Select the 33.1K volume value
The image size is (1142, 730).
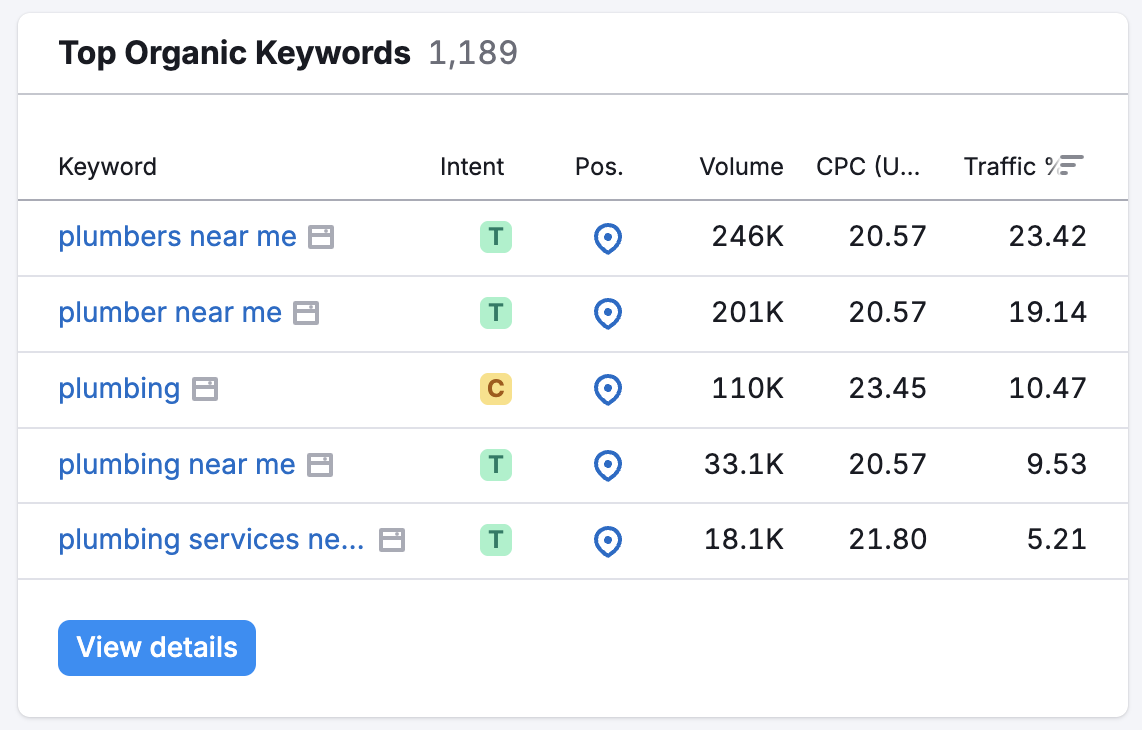point(744,464)
